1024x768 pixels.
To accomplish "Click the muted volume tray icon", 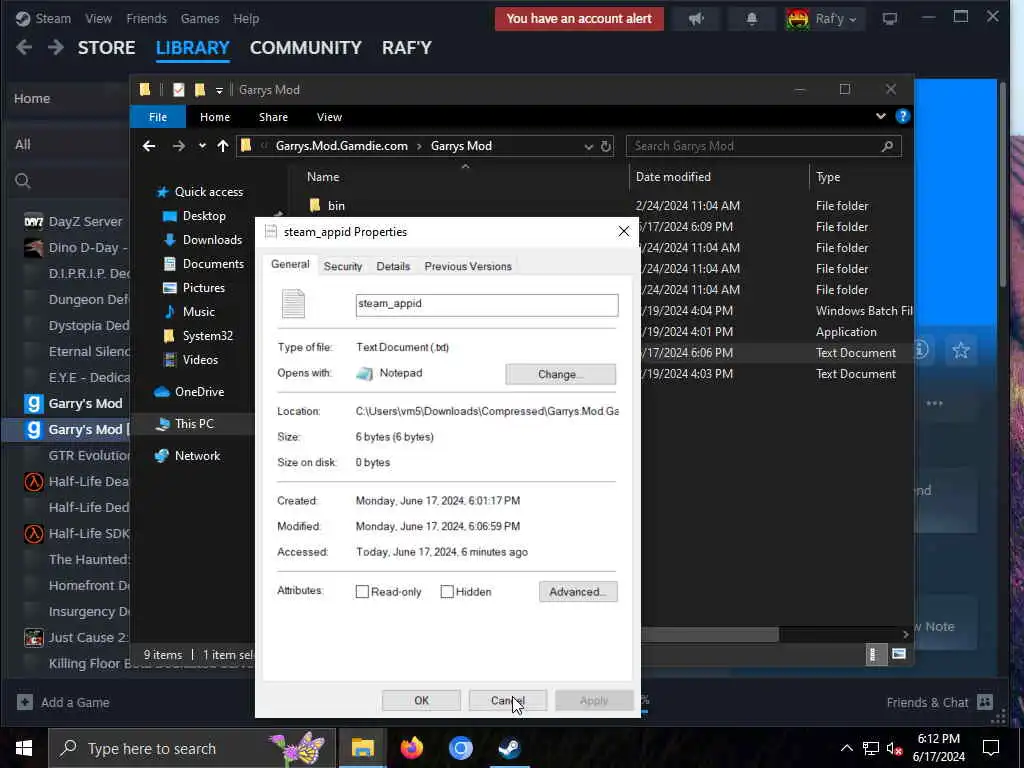I will (893, 748).
